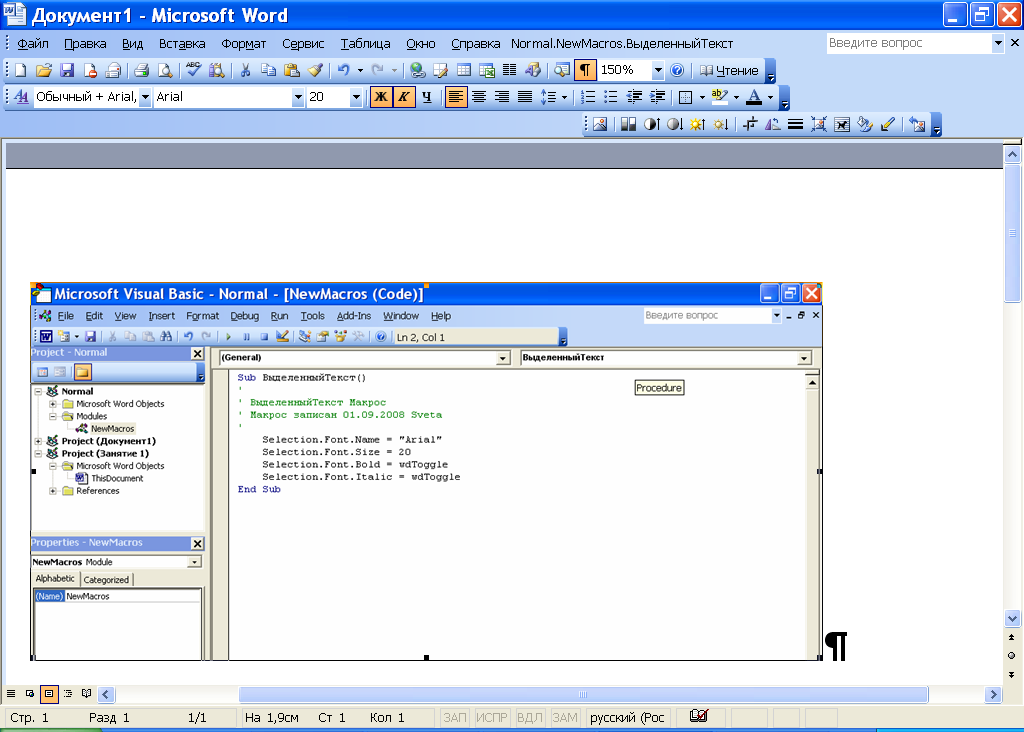The width and height of the screenshot is (1024, 732).
Task: Toggle Underline (Ч) formatting
Action: pos(426,97)
